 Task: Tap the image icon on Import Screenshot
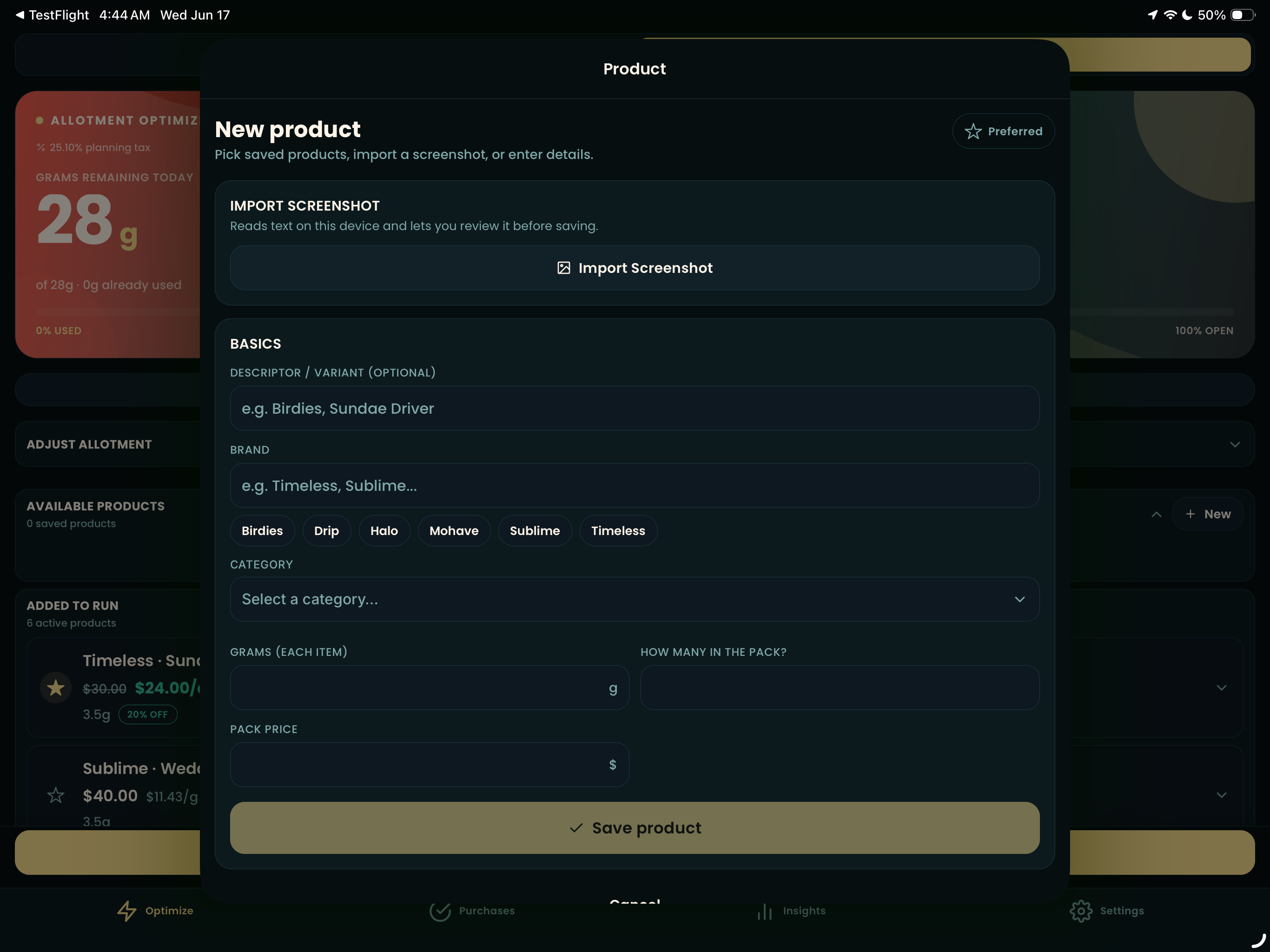(564, 268)
